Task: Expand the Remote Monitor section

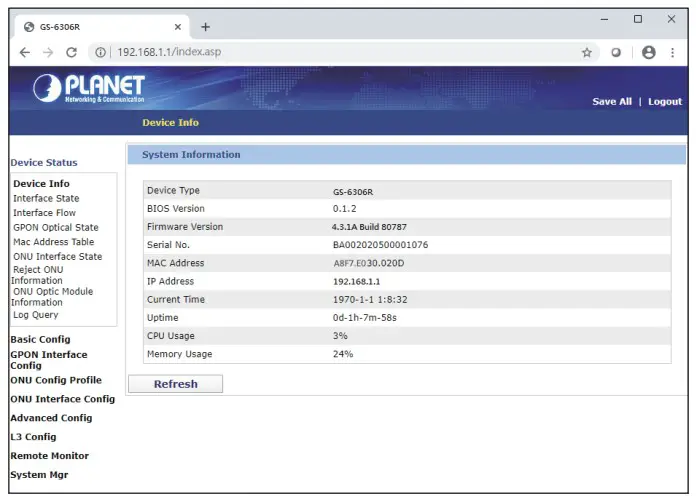Action: pyautogui.click(x=50, y=456)
